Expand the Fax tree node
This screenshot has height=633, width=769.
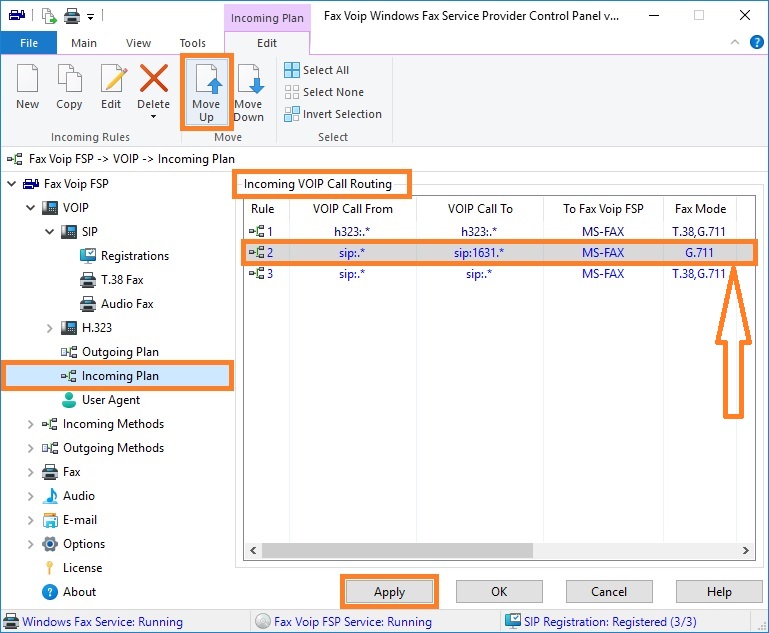[30, 472]
